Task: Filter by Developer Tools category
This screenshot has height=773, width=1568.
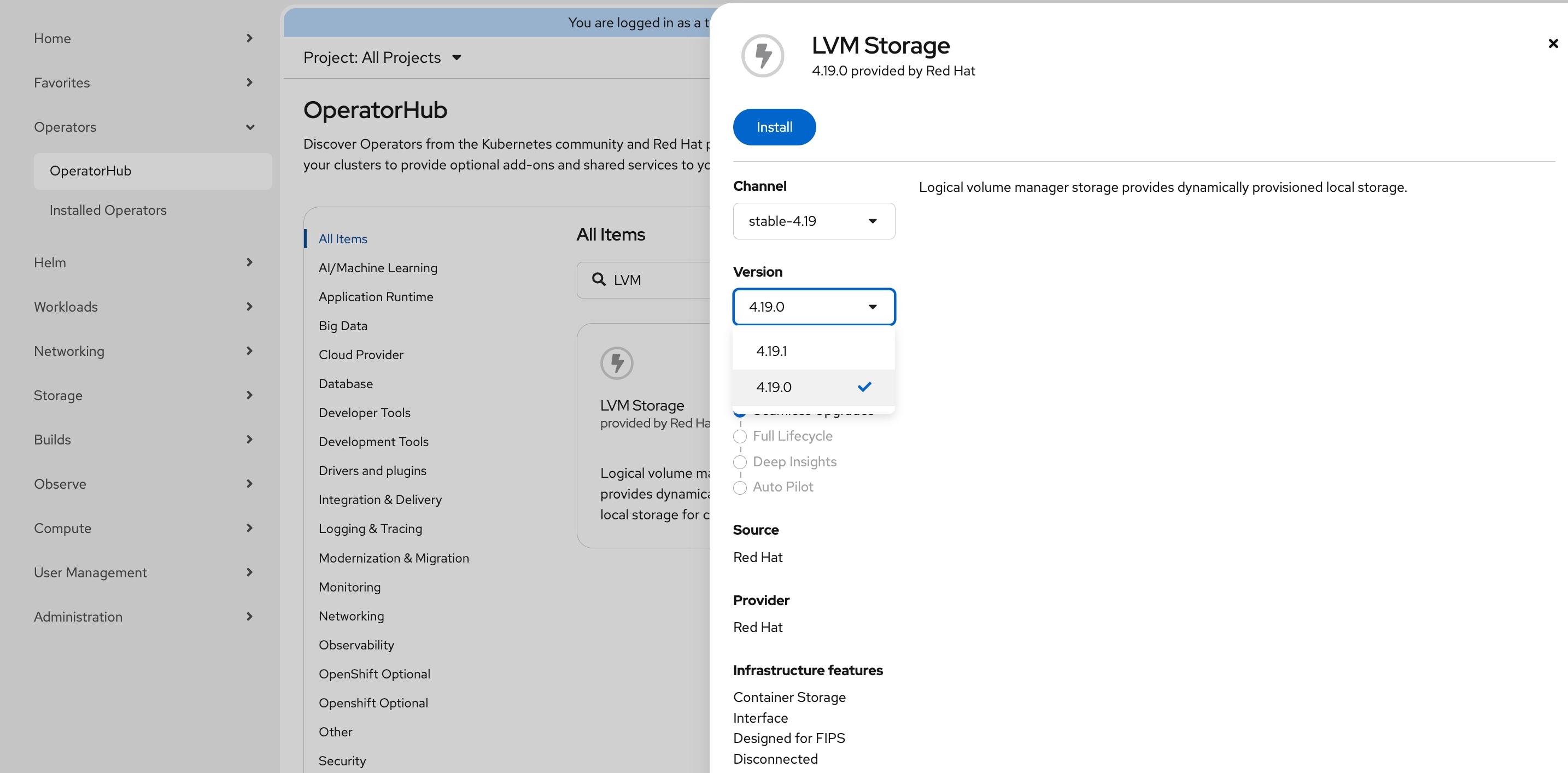Action: pos(365,413)
